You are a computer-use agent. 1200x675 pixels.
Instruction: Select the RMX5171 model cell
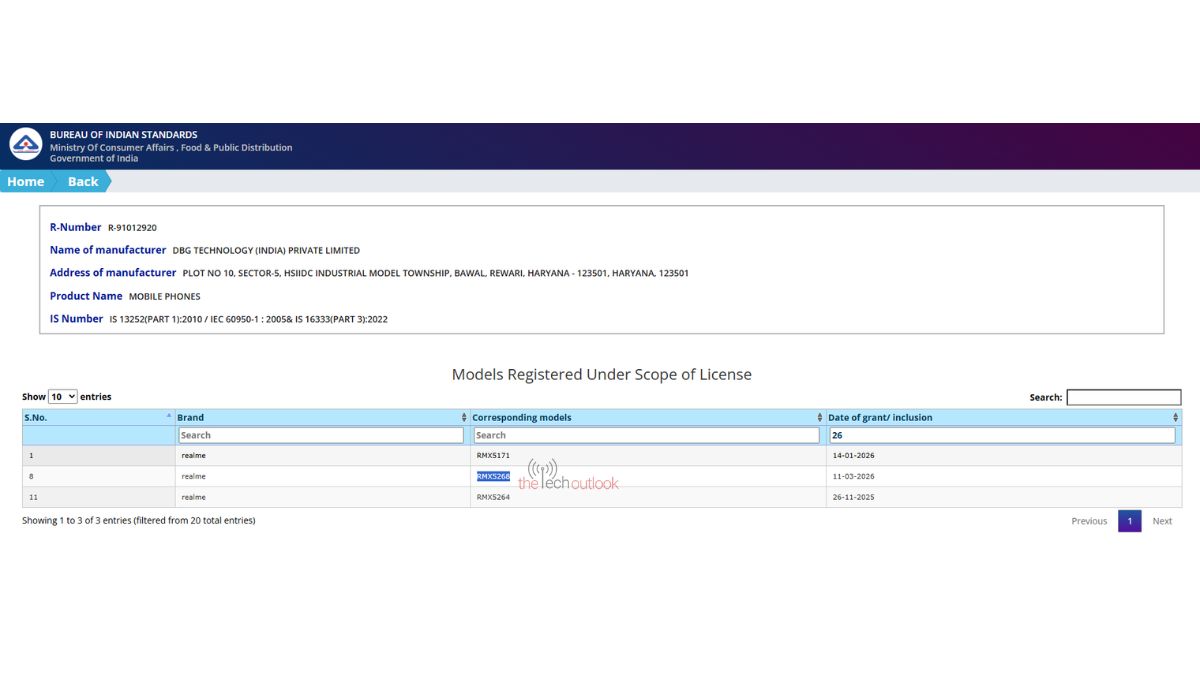click(x=493, y=455)
